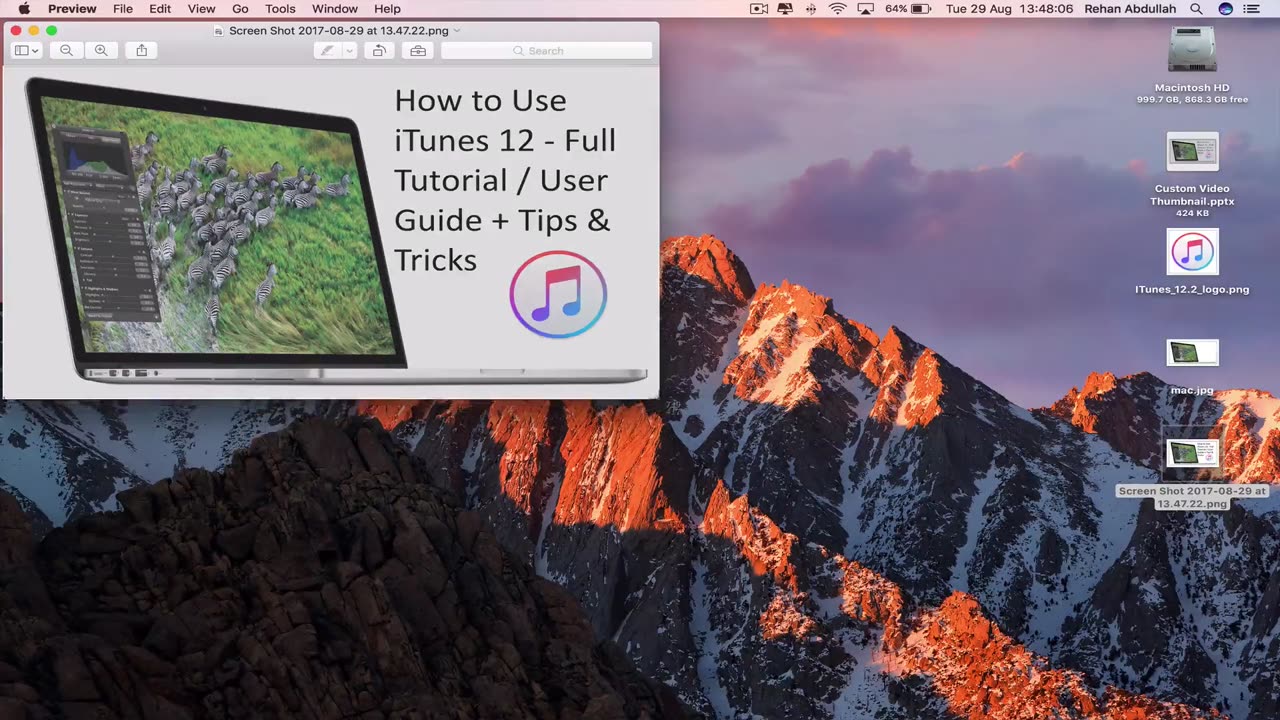
Task: Open the Wi-Fi status menu
Action: tap(837, 9)
